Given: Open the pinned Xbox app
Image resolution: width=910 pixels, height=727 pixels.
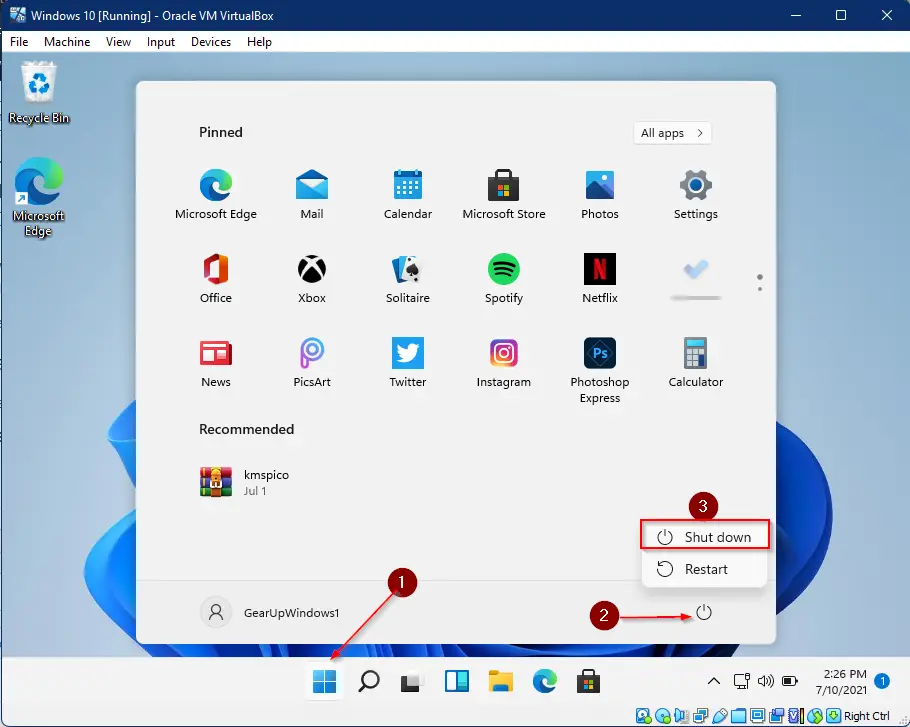Looking at the screenshot, I should [312, 279].
